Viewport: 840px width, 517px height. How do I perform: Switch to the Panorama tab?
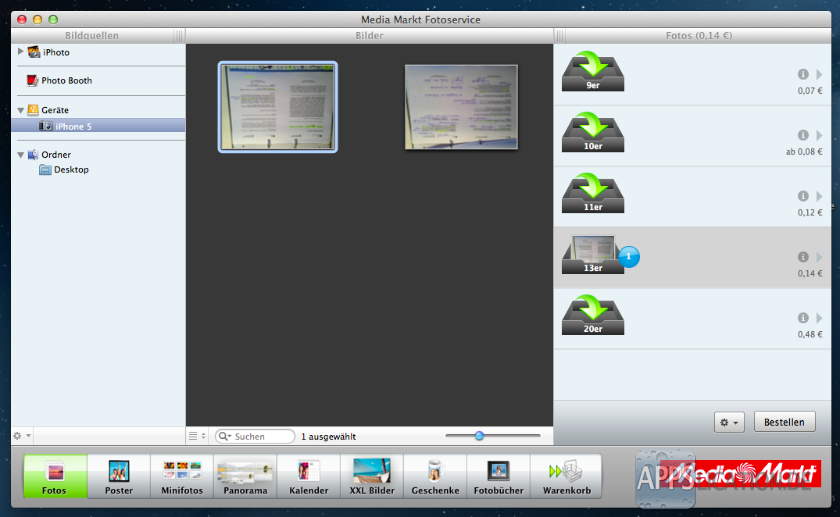tap(245, 476)
